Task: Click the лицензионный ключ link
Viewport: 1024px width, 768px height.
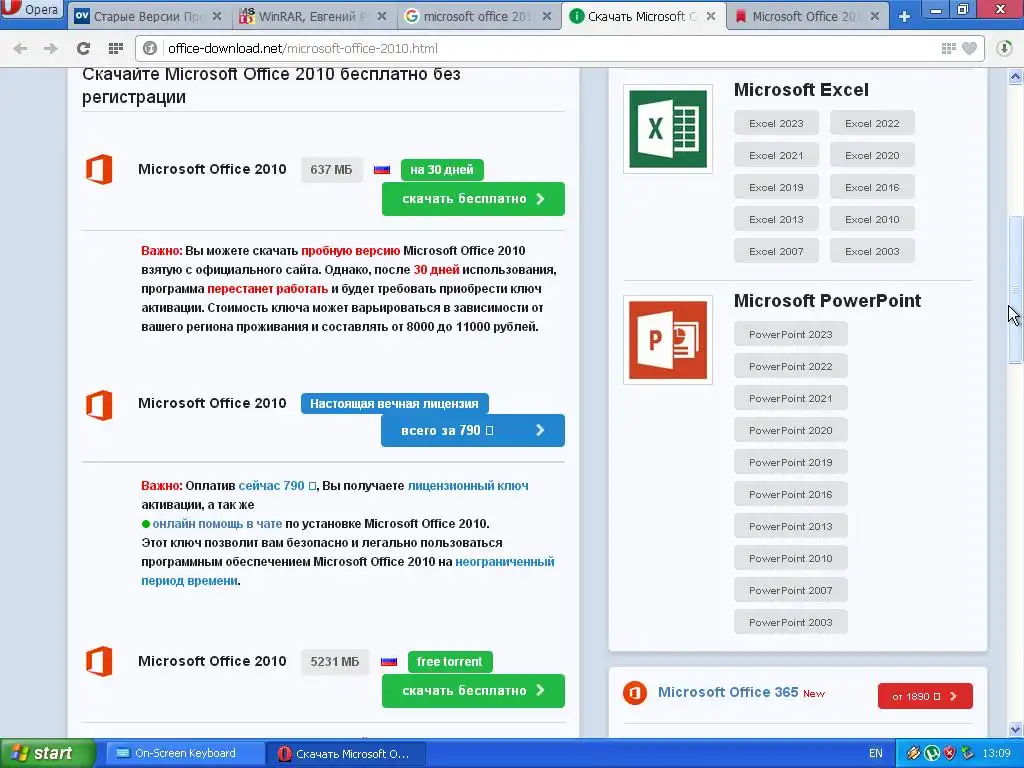Action: pyautogui.click(x=468, y=486)
